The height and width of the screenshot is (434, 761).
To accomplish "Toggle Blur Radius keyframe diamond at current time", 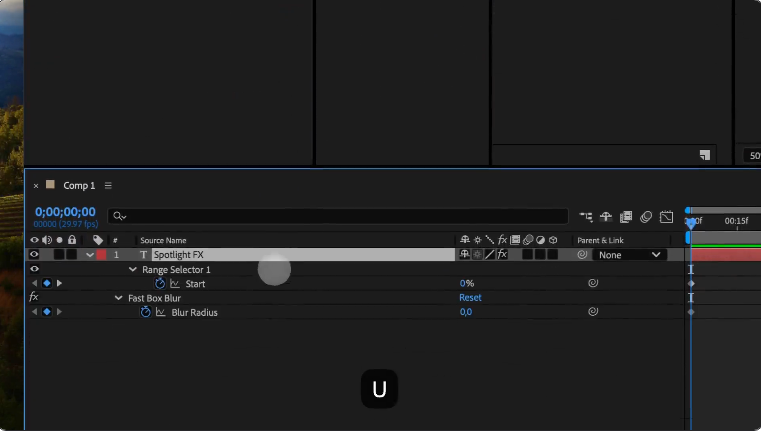I will pos(47,312).
